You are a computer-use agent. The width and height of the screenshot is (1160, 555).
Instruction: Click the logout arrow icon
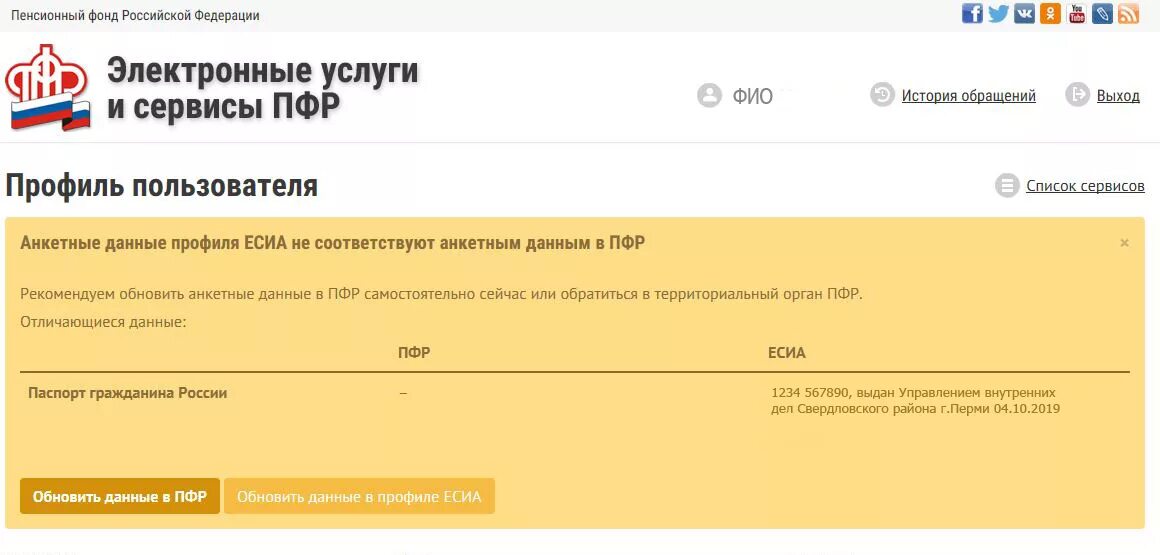[1078, 95]
